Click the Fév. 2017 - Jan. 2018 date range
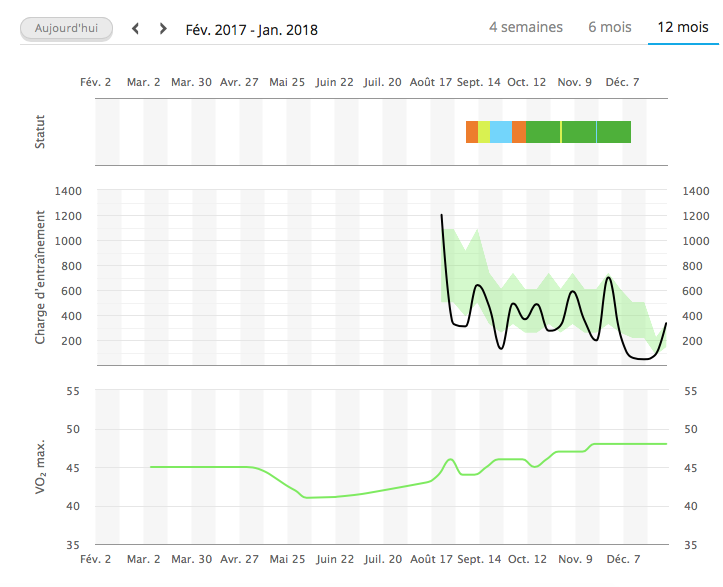 [251, 29]
